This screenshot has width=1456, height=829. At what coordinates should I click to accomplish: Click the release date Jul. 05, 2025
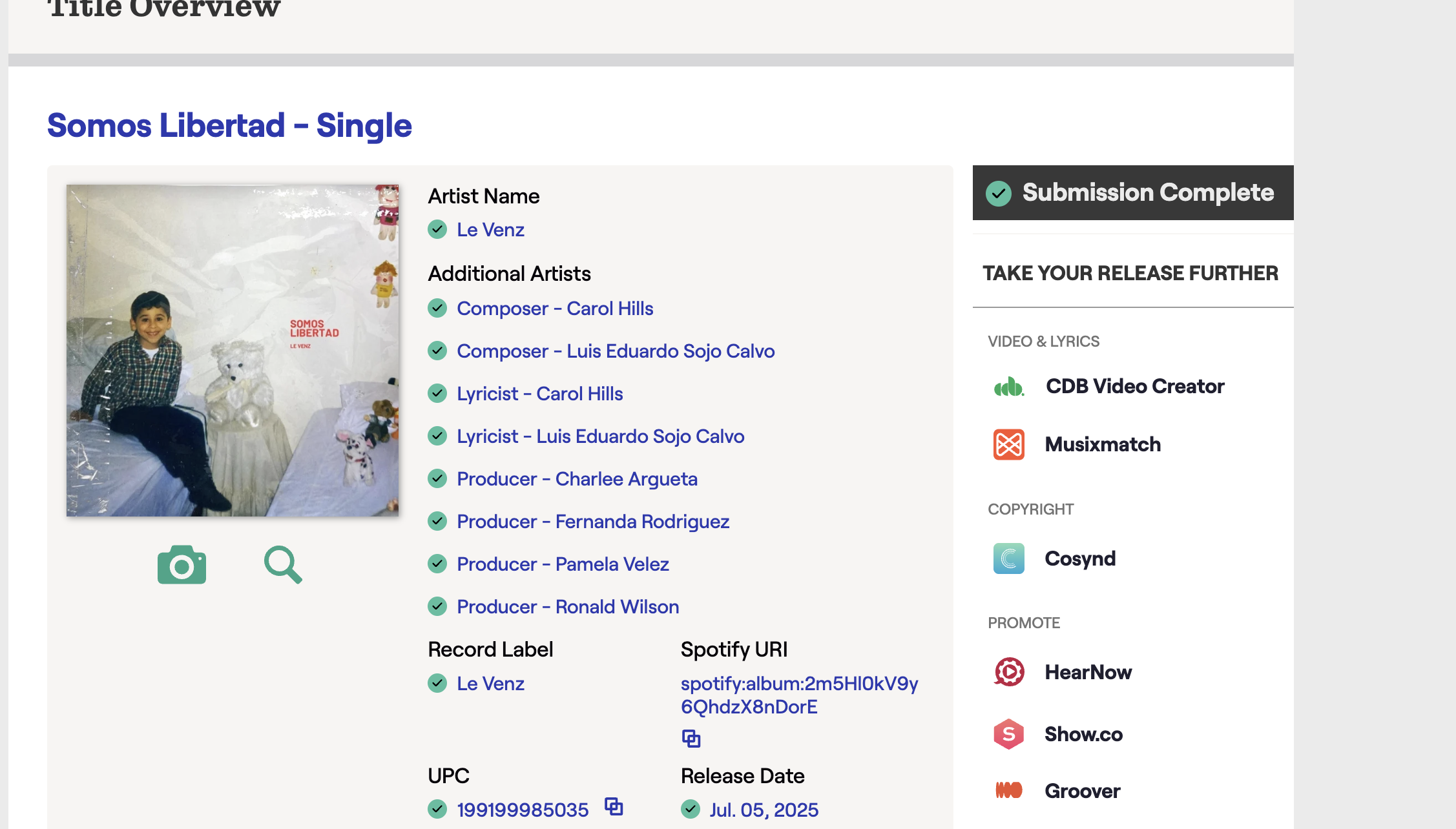tap(764, 810)
